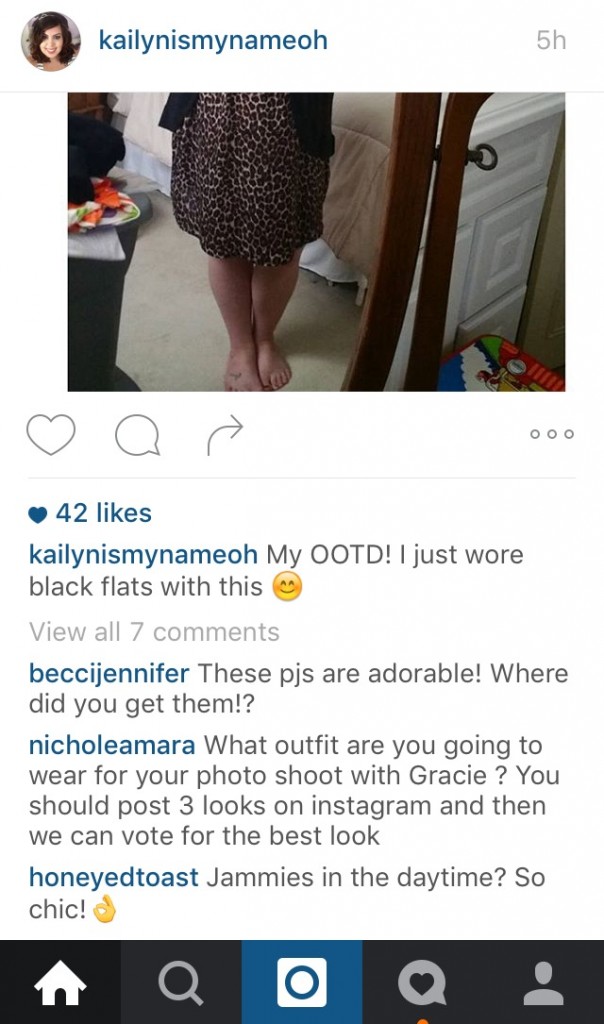This screenshot has height=1024, width=604.
Task: Open nicholeamara's profile from the comment
Action: point(112,745)
